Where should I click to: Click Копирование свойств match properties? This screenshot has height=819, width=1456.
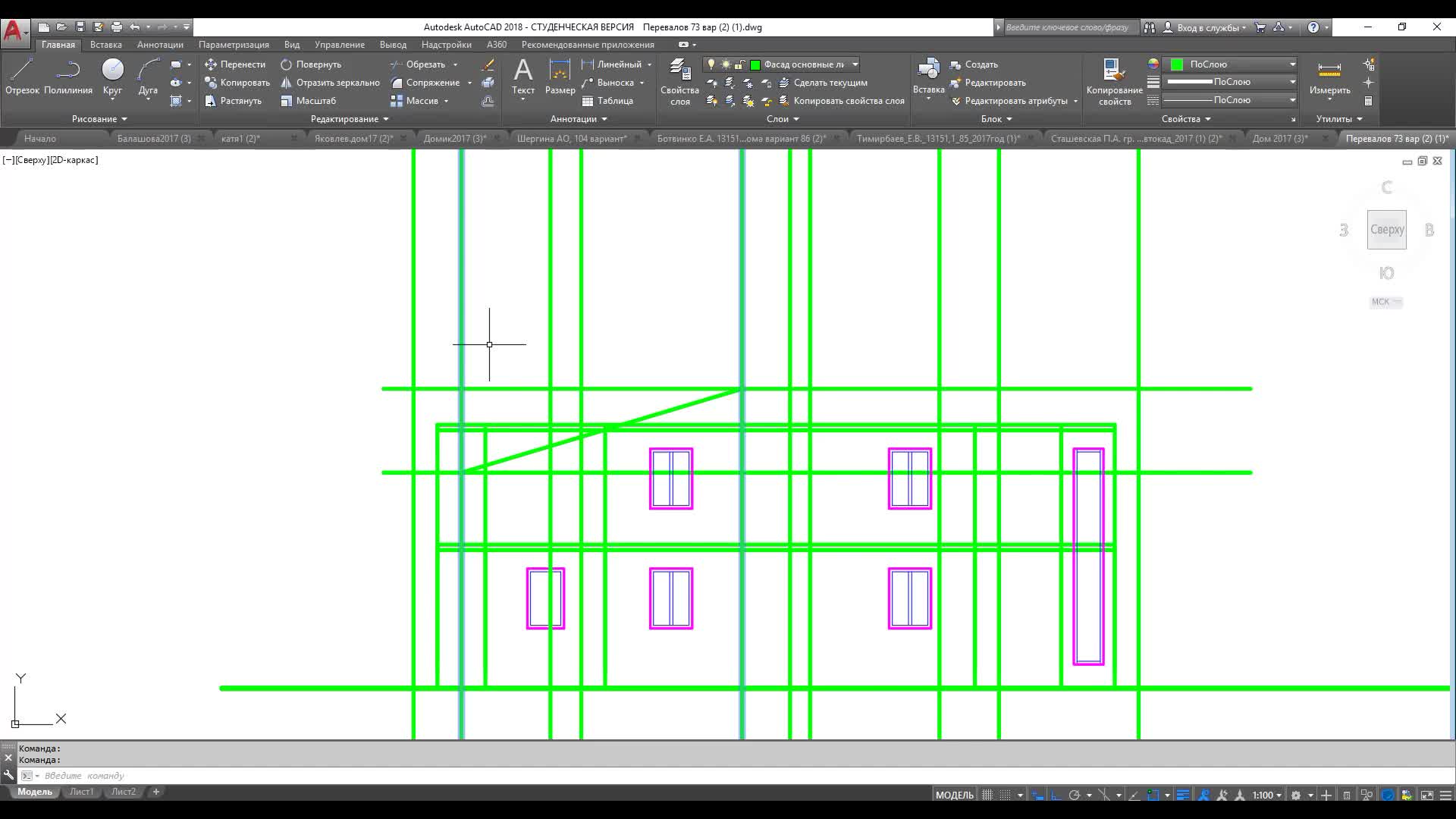tap(1114, 82)
